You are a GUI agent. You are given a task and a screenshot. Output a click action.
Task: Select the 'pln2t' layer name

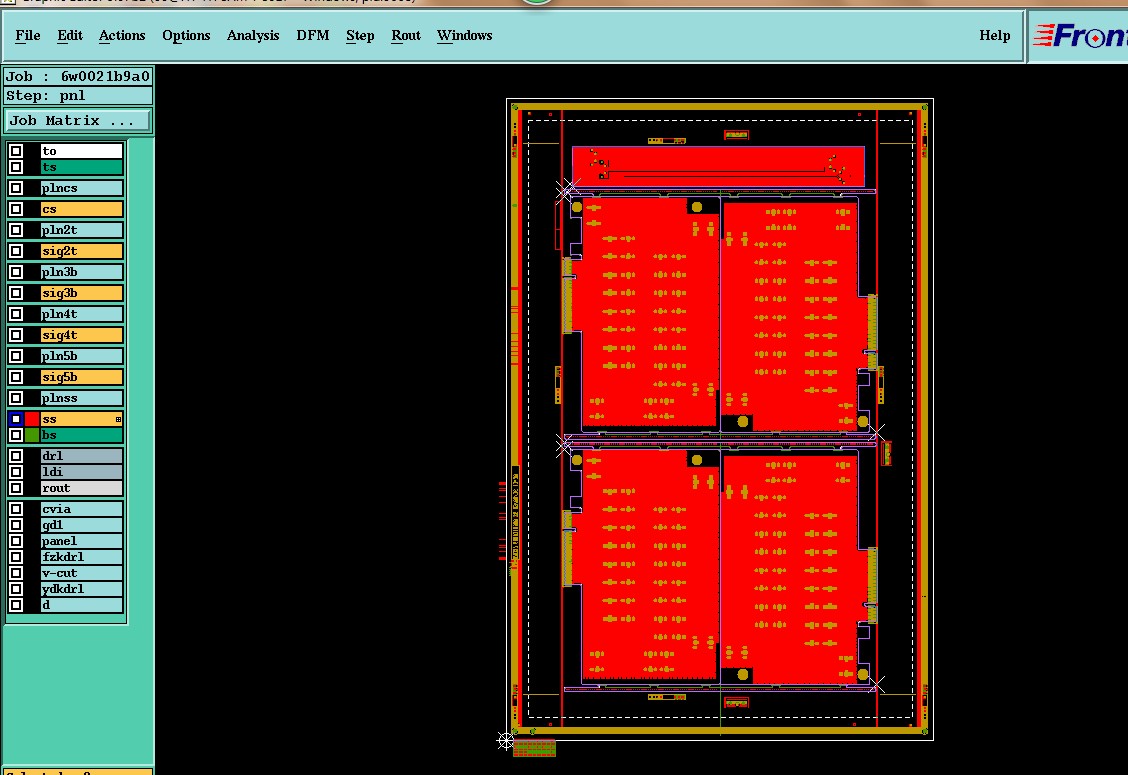click(81, 230)
